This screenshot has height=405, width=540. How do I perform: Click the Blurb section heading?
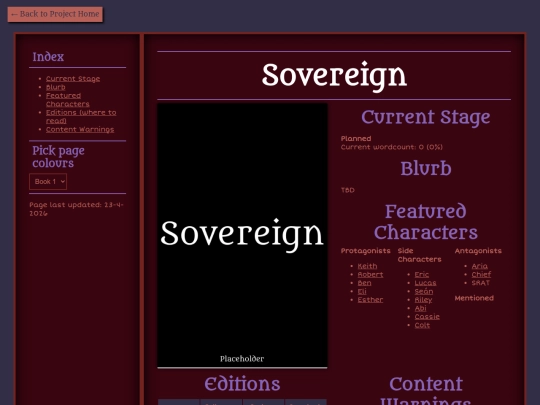pos(426,168)
